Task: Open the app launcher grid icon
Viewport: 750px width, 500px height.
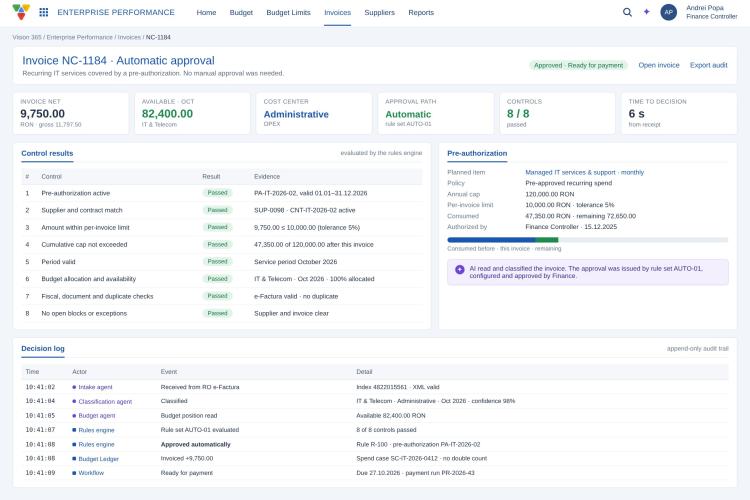Action: tap(44, 12)
